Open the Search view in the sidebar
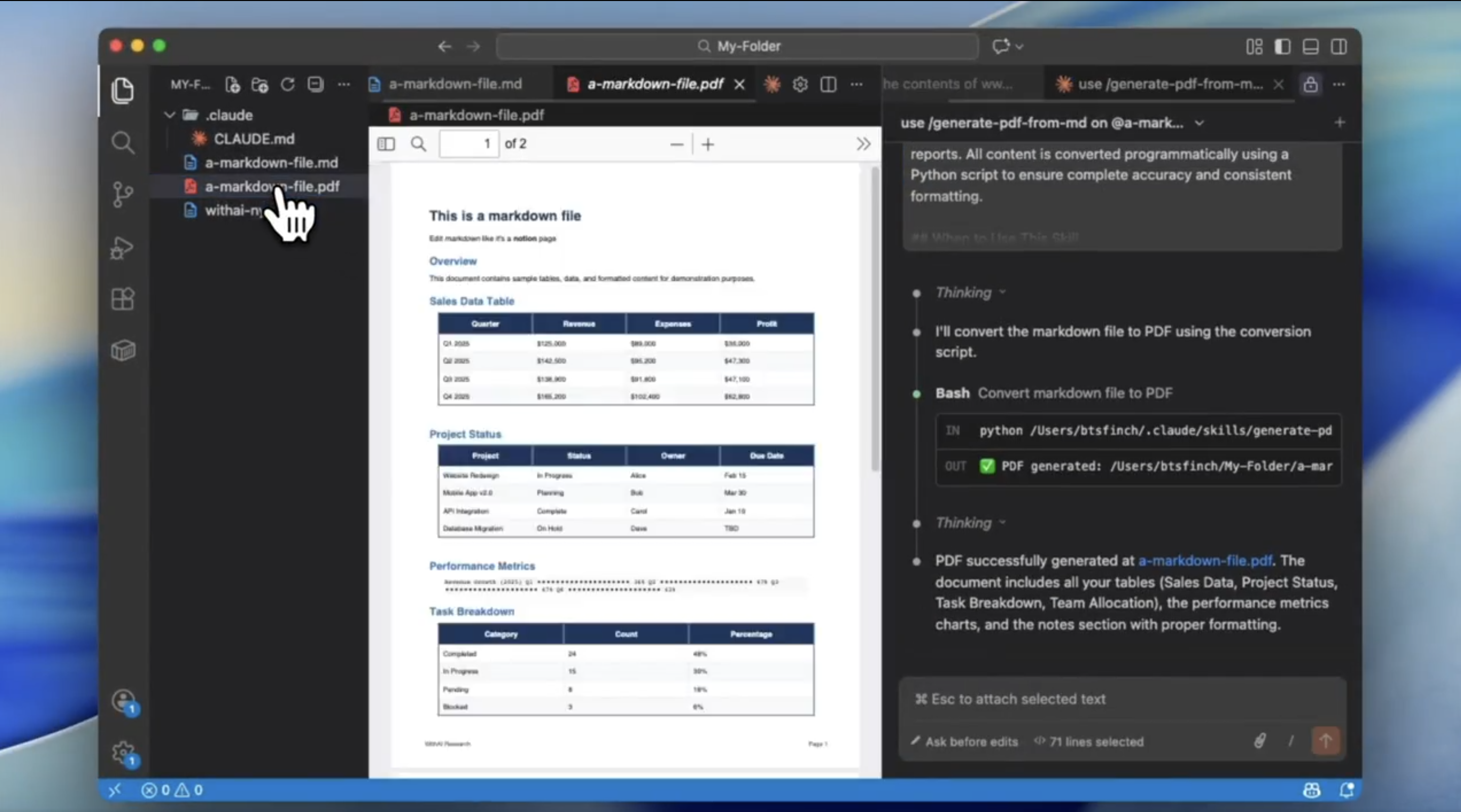The width and height of the screenshot is (1461, 812). [123, 142]
